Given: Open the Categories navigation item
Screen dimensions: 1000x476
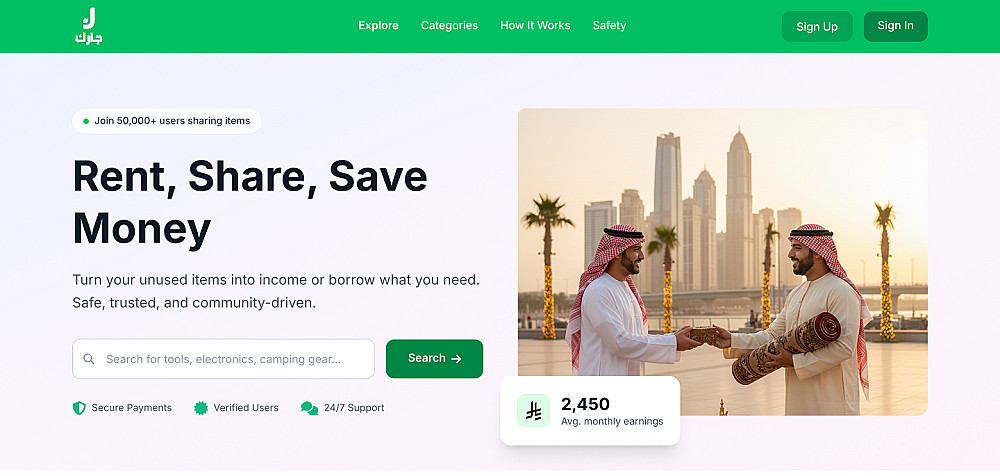Looking at the screenshot, I should tap(449, 26).
